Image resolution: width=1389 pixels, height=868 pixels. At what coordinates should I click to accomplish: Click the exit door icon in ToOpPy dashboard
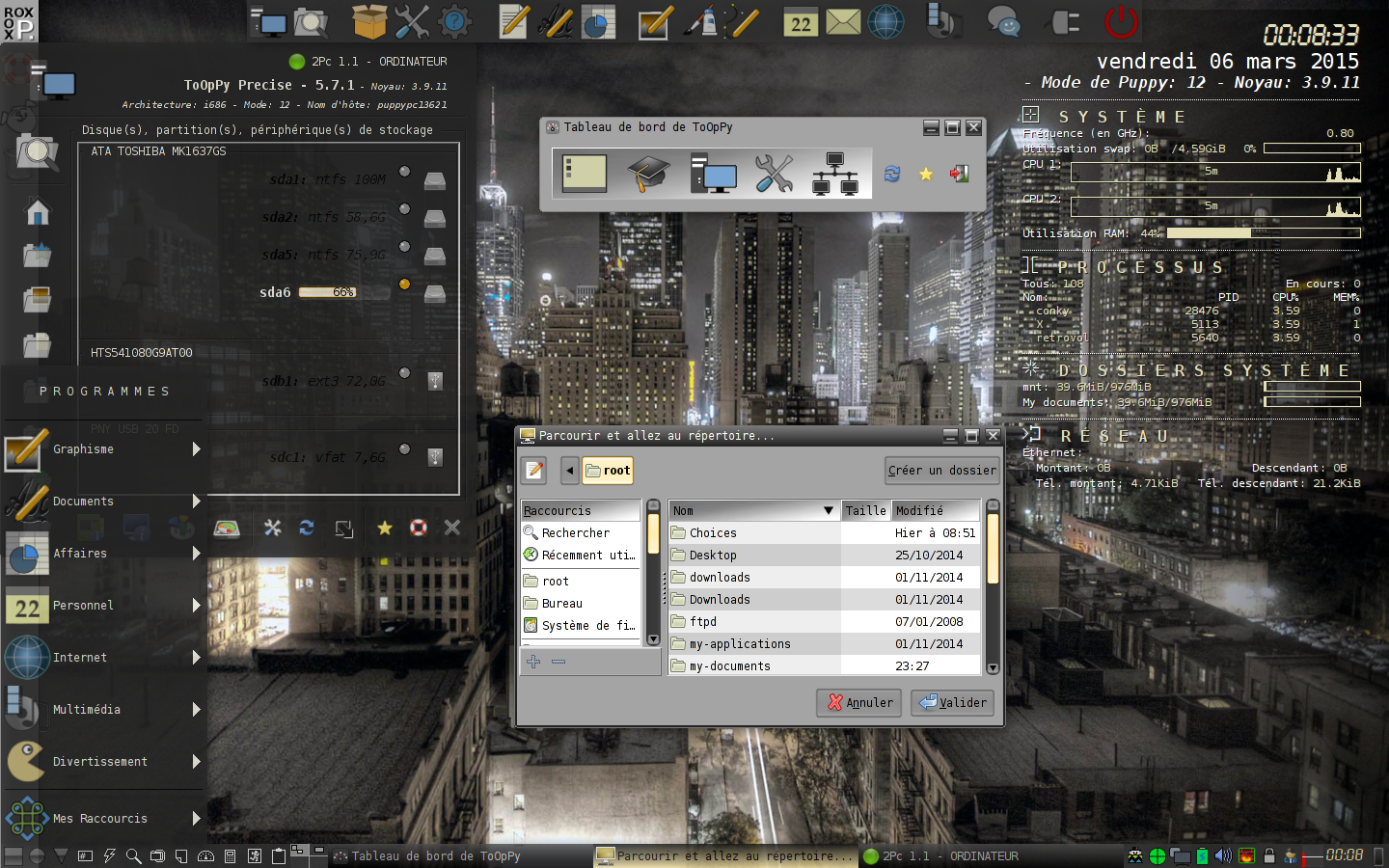click(x=959, y=175)
